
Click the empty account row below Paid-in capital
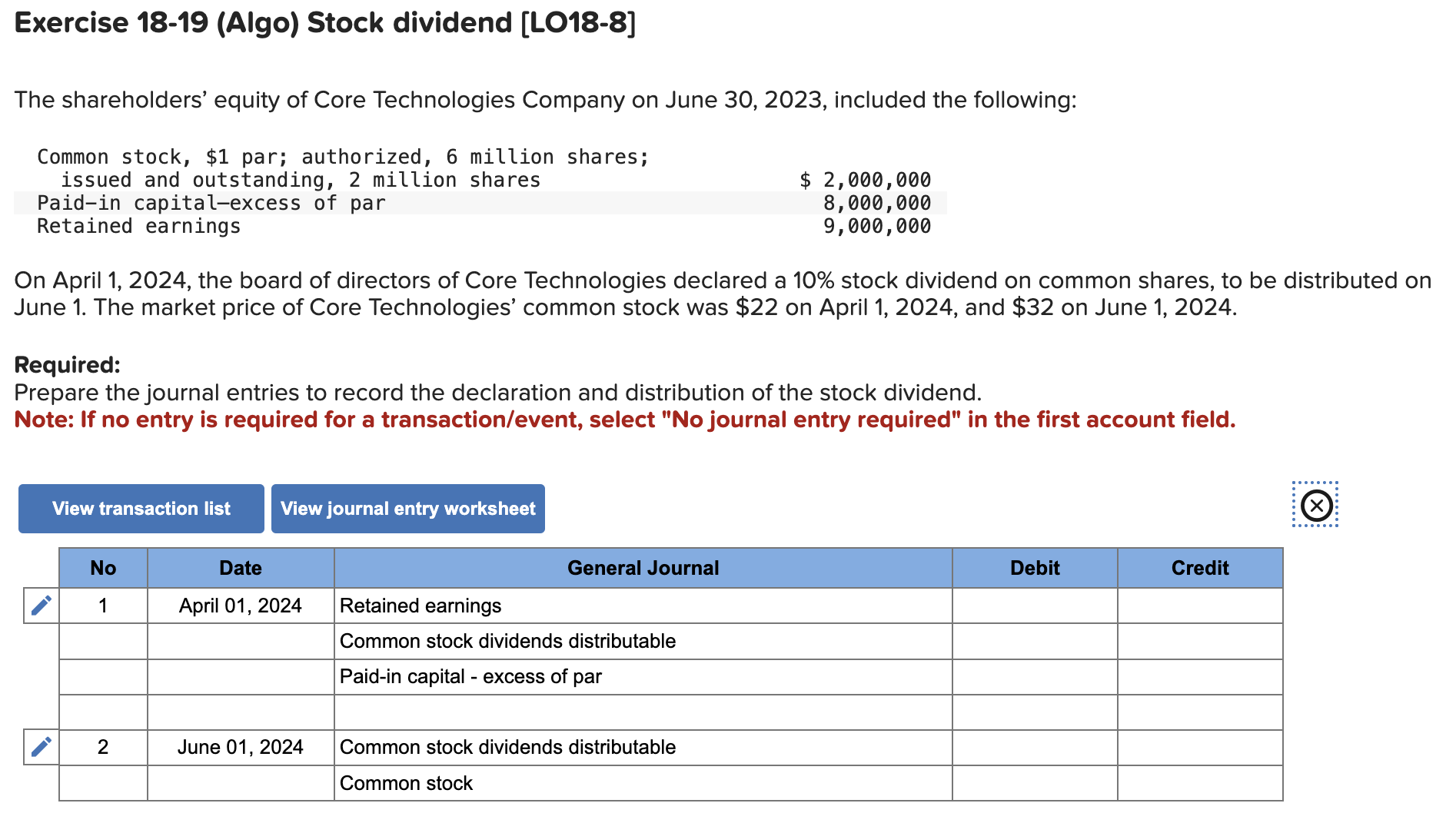(643, 712)
